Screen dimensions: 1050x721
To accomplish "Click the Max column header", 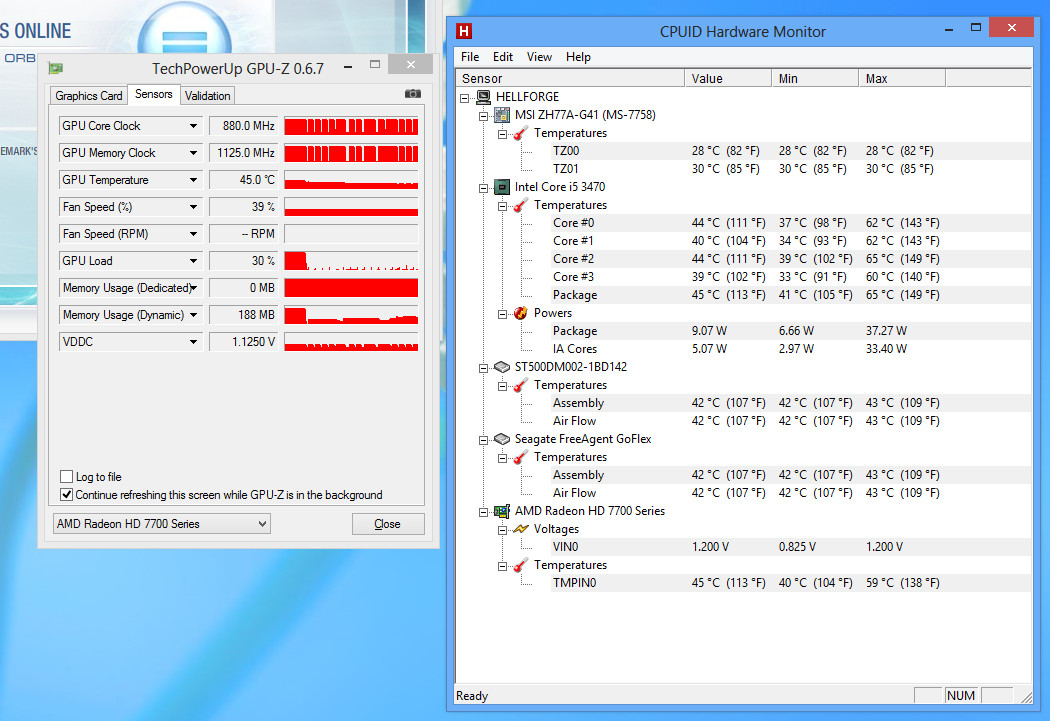I will (x=902, y=78).
